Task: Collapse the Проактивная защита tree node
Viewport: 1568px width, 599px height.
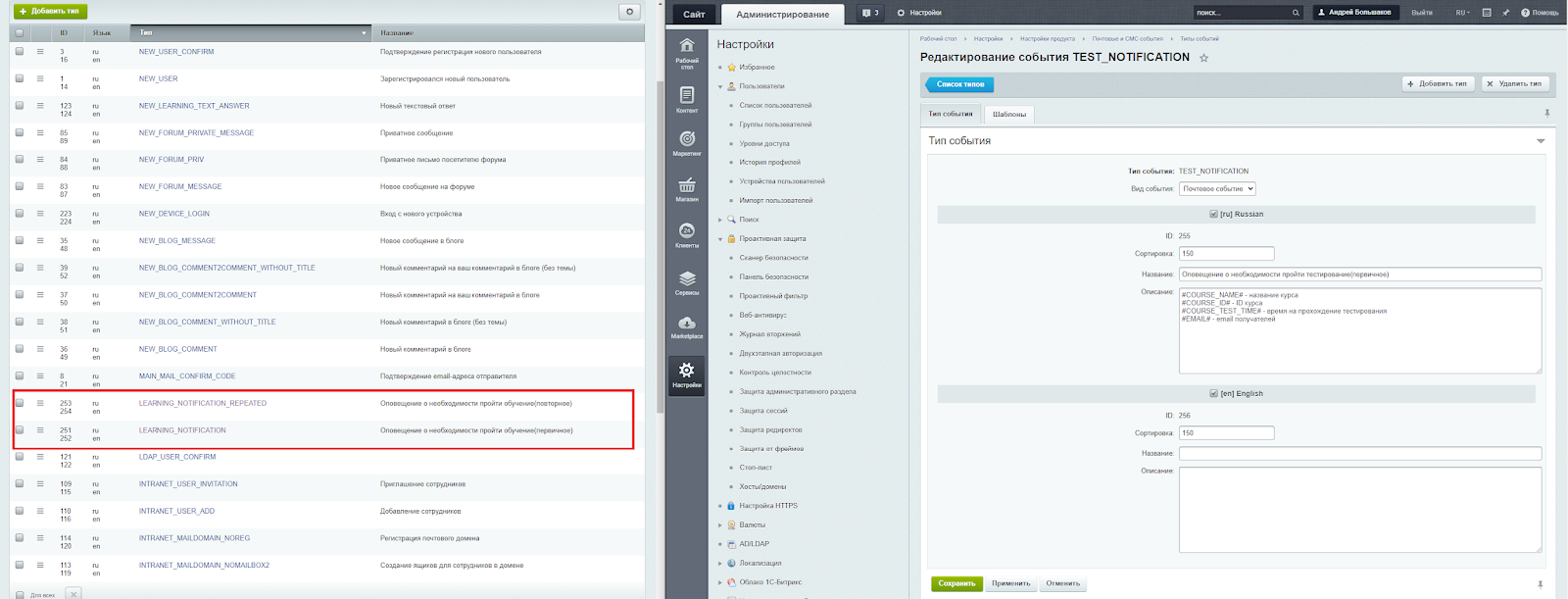Action: (720, 239)
